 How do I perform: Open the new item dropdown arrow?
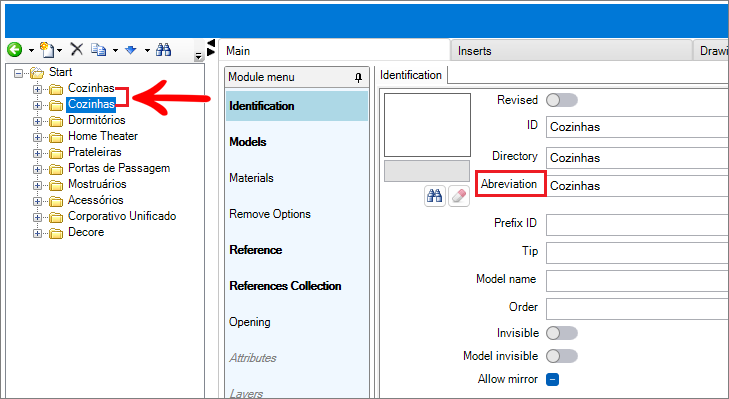coord(60,50)
